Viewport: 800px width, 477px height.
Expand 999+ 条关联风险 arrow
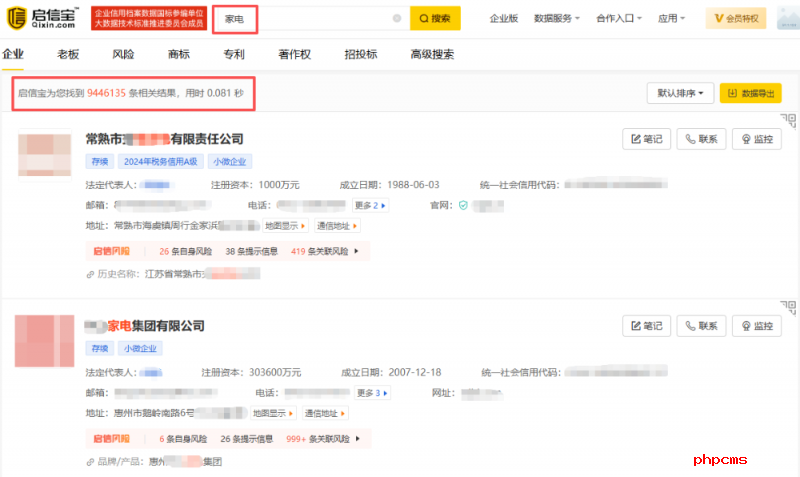[358, 439]
